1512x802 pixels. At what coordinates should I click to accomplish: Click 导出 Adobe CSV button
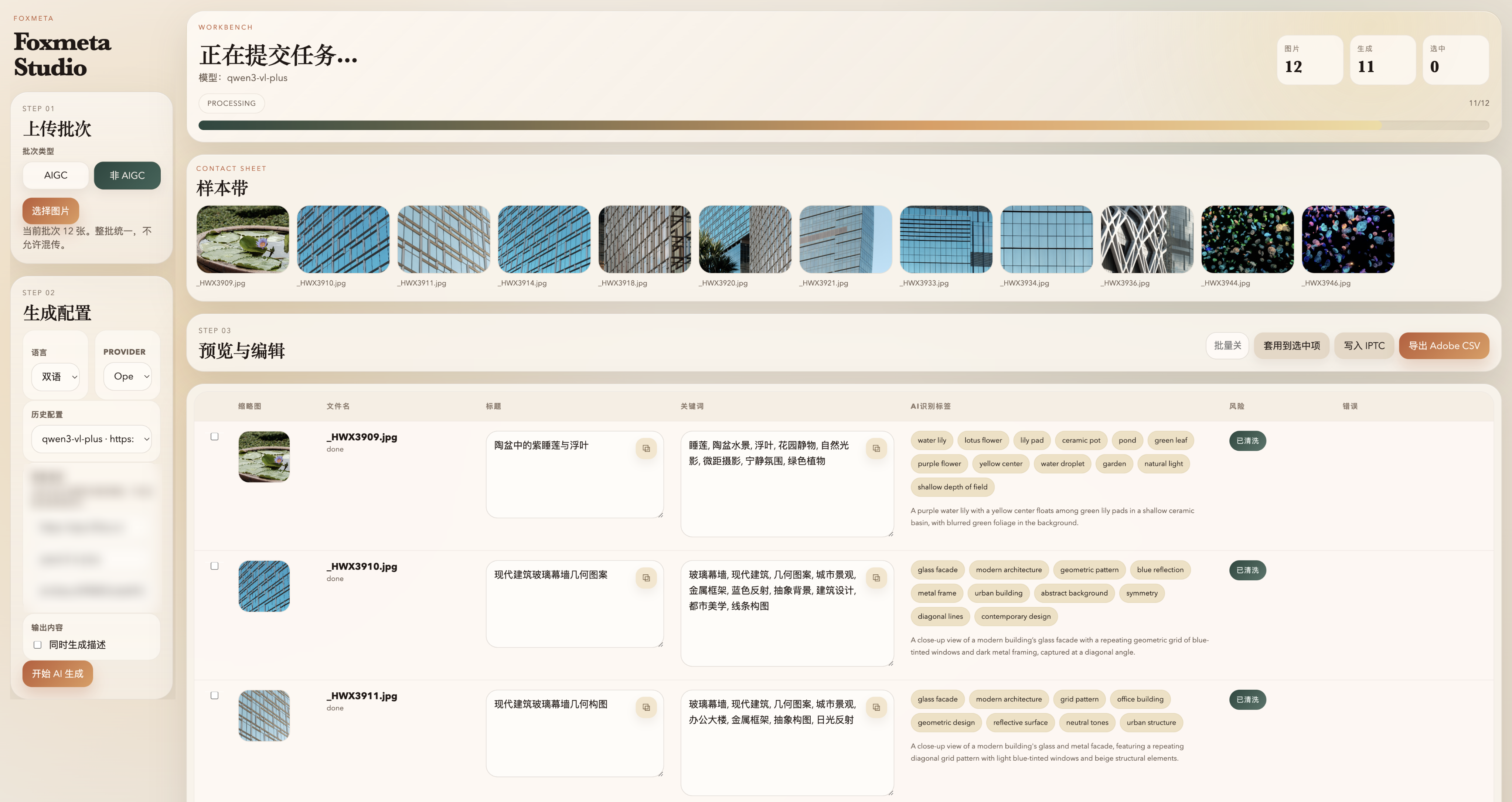(x=1443, y=345)
